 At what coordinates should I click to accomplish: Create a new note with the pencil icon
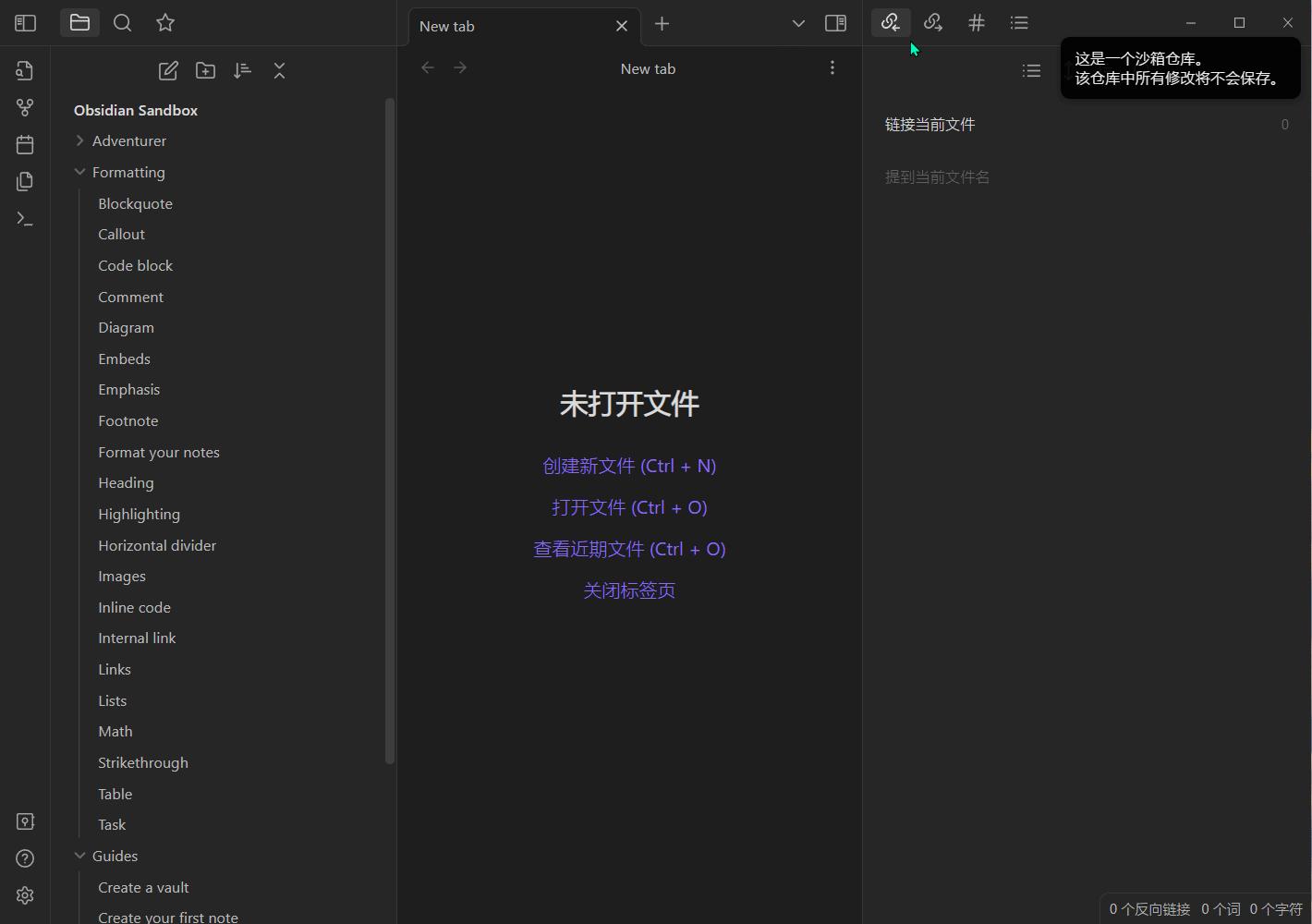(x=168, y=69)
